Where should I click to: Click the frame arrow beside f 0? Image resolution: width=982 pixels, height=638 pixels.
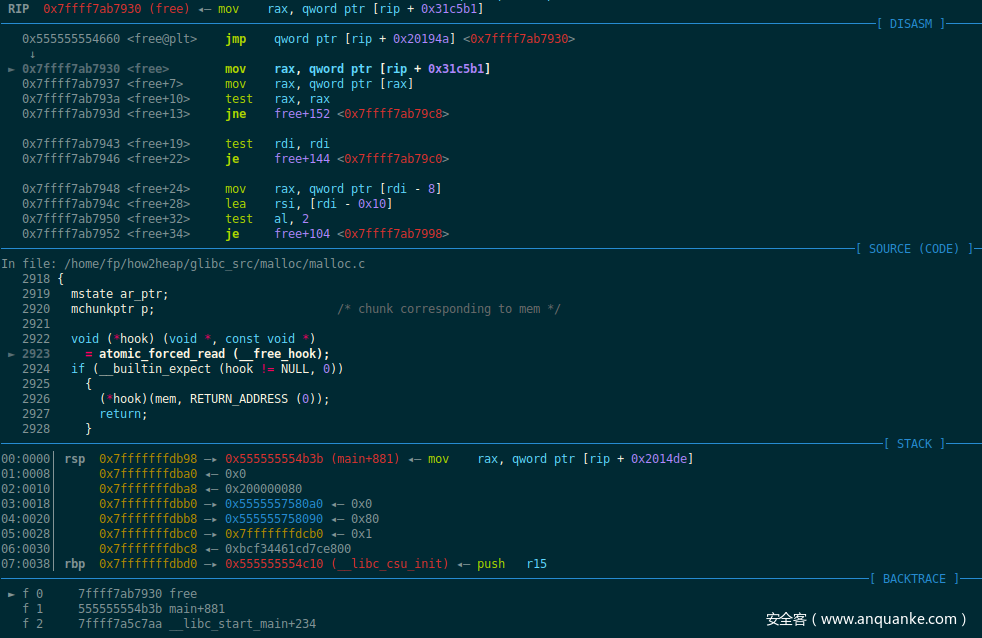(x=11, y=594)
